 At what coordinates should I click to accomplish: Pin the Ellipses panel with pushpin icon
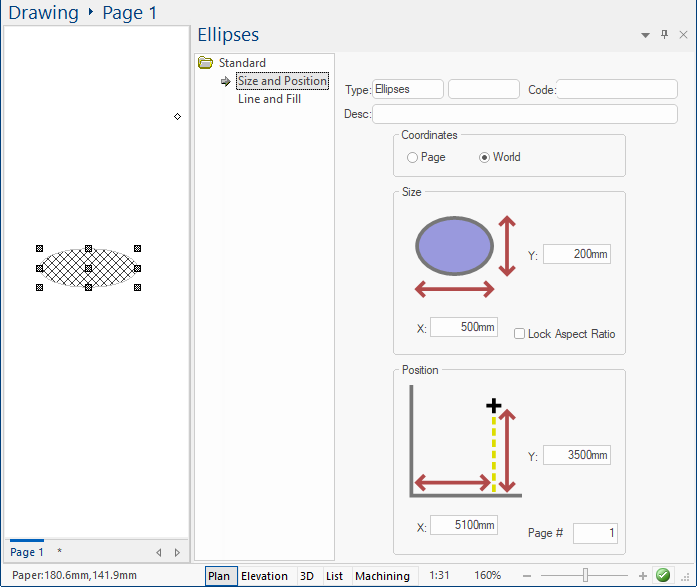(664, 35)
